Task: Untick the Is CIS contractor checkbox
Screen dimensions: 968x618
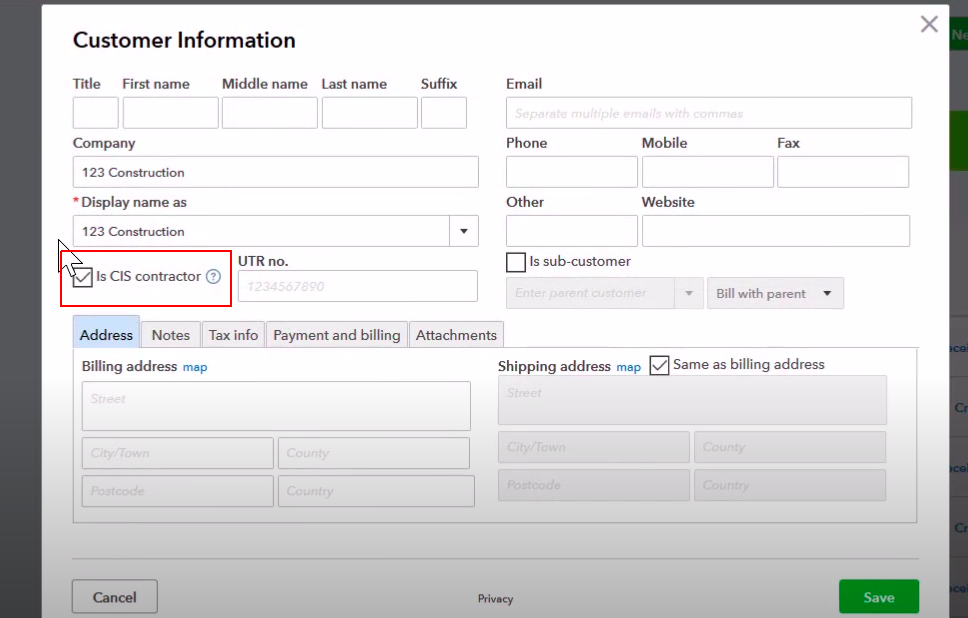Action: pos(83,277)
